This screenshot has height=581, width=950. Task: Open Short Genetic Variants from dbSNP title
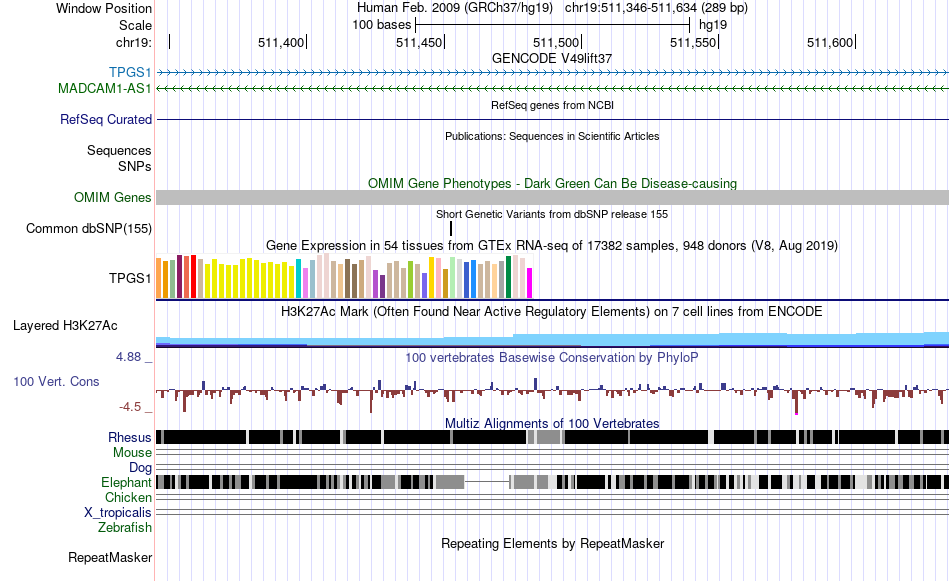(552, 214)
